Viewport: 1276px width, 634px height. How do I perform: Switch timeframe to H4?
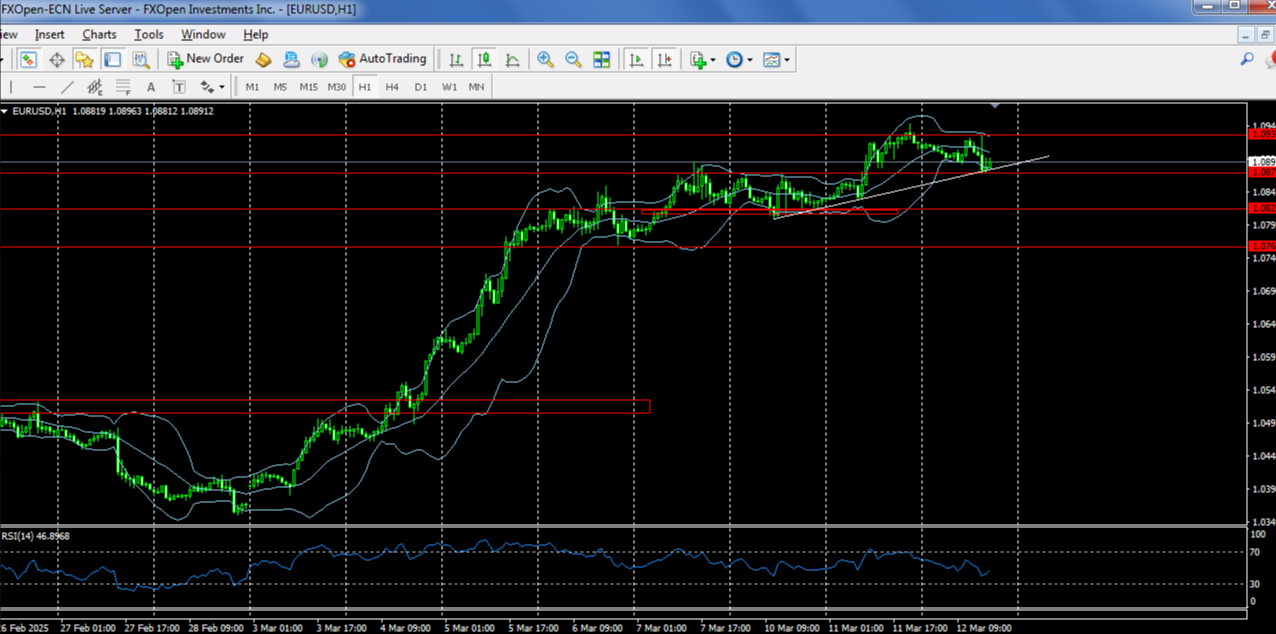[392, 87]
